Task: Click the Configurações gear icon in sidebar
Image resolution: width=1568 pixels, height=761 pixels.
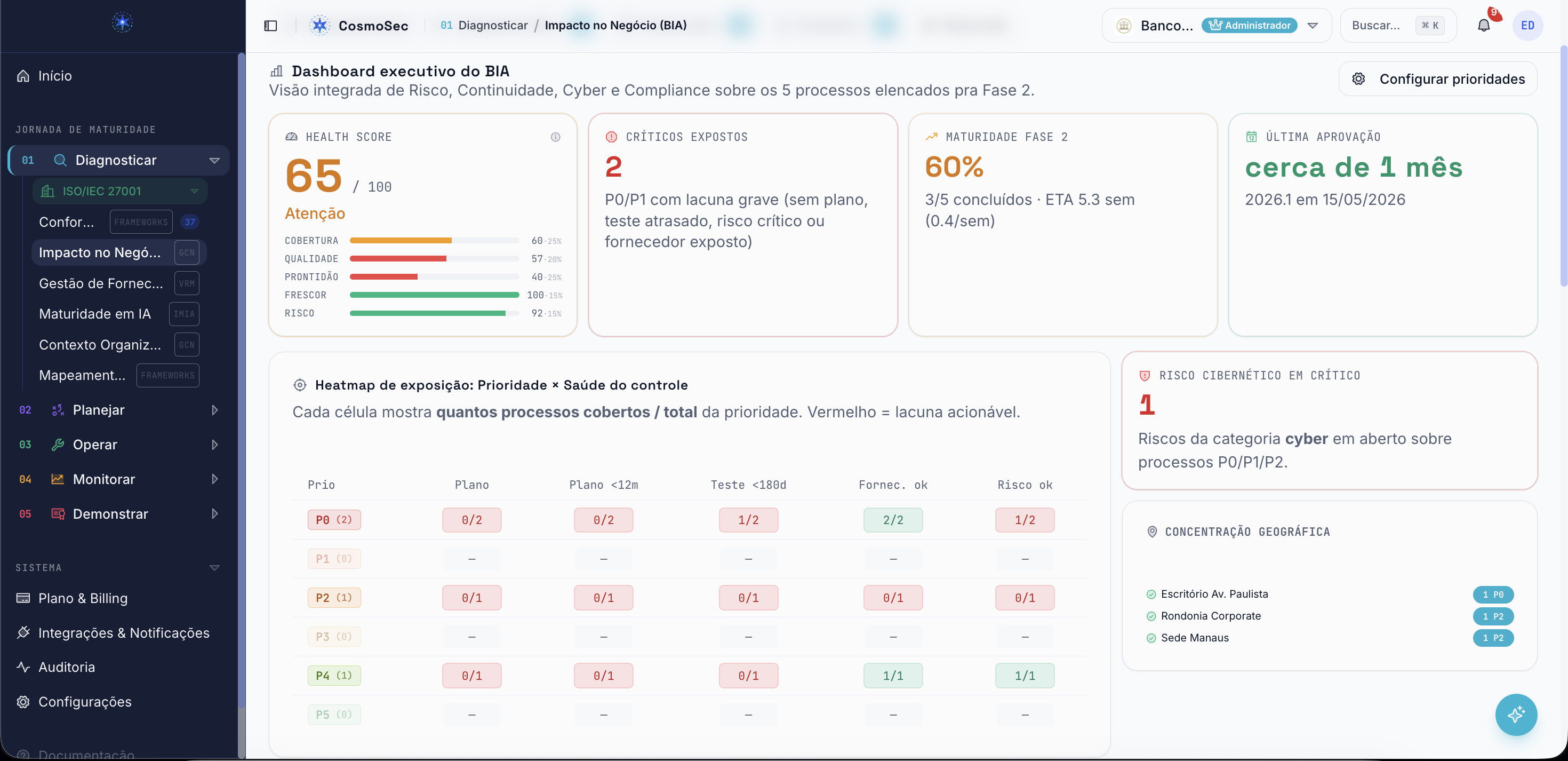Action: (x=23, y=702)
